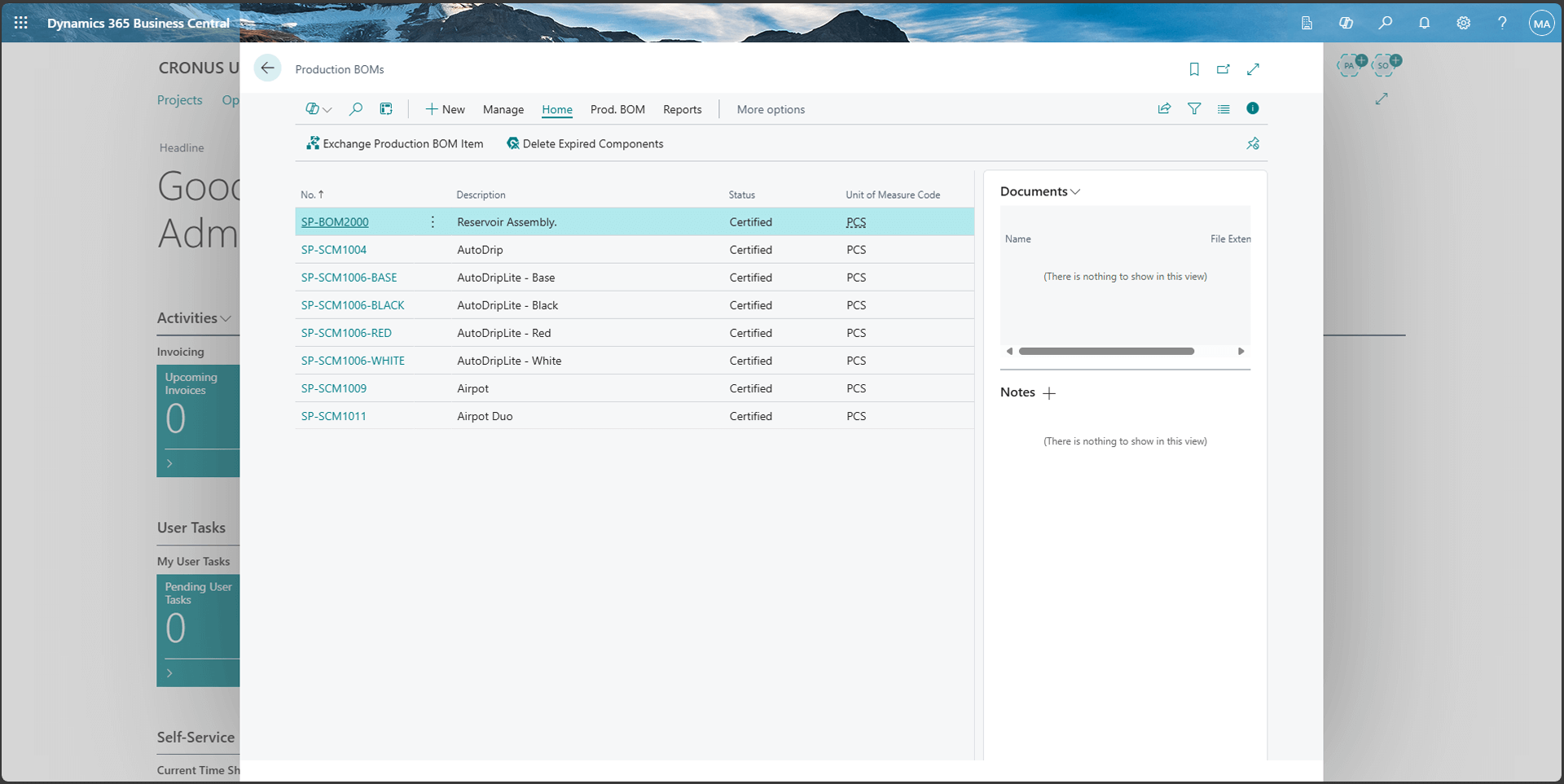Open the Prod. BOM menu
This screenshot has height=784, width=1564.
pyautogui.click(x=617, y=109)
